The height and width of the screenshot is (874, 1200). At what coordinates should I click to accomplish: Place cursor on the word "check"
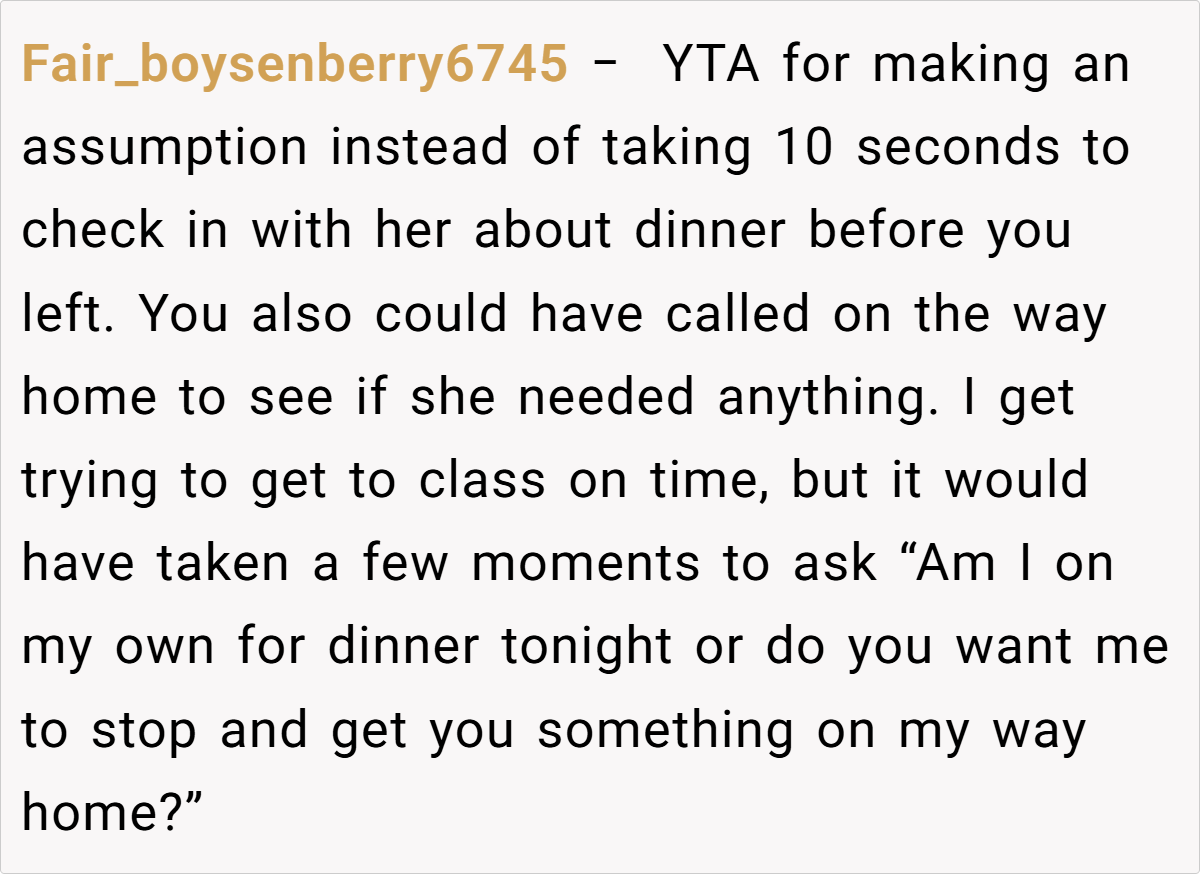pyautogui.click(x=92, y=232)
